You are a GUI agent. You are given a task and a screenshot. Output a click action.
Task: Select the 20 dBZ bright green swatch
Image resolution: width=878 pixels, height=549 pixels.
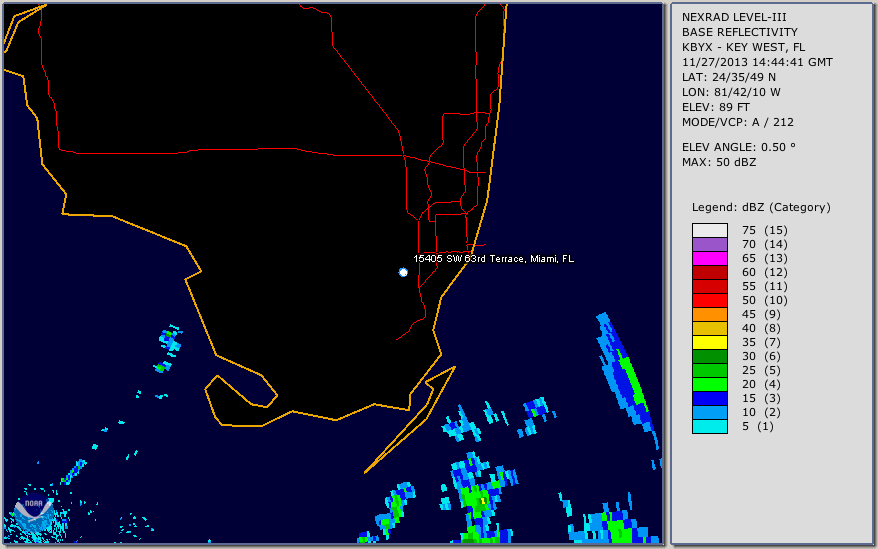(x=709, y=384)
